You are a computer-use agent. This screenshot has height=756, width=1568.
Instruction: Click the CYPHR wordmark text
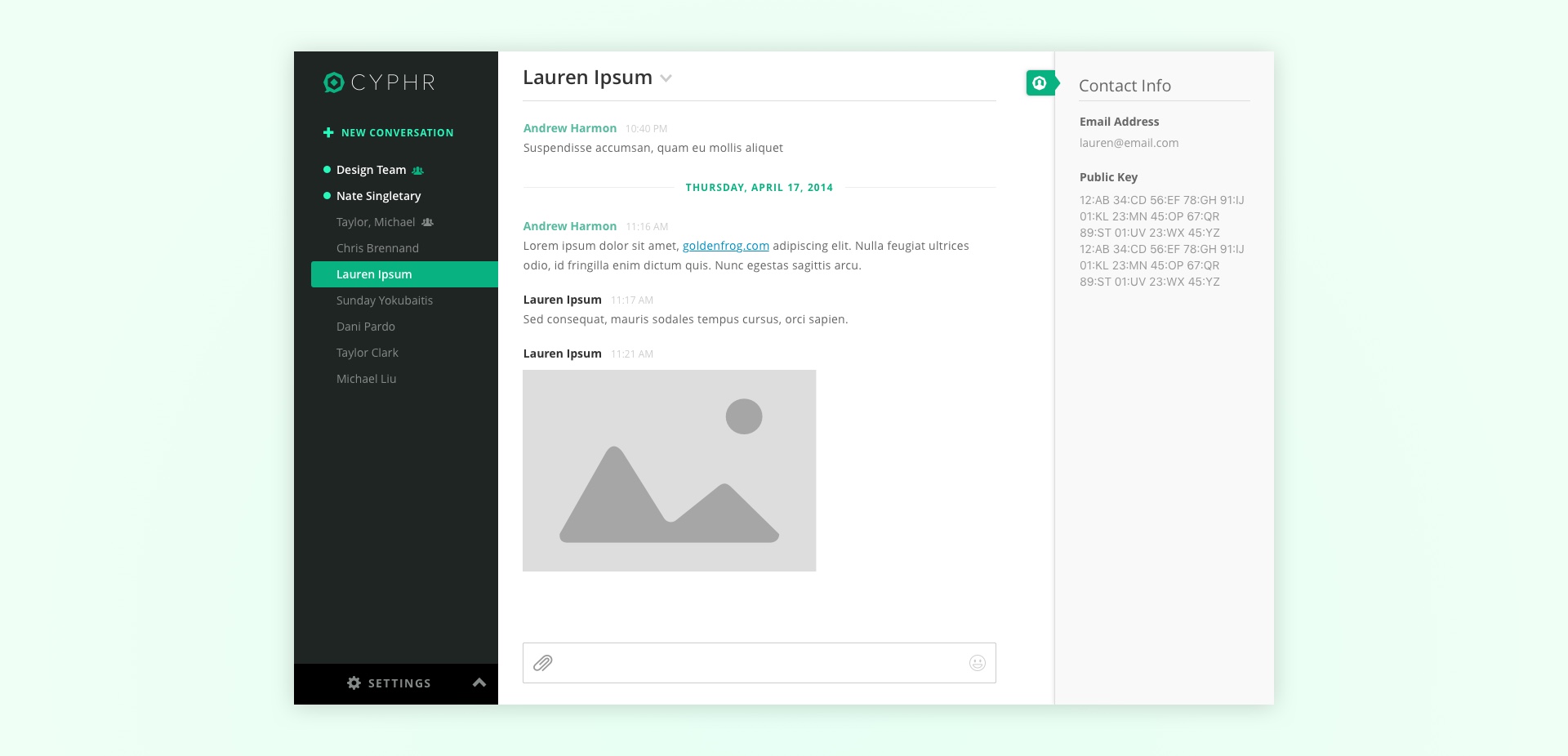point(393,82)
